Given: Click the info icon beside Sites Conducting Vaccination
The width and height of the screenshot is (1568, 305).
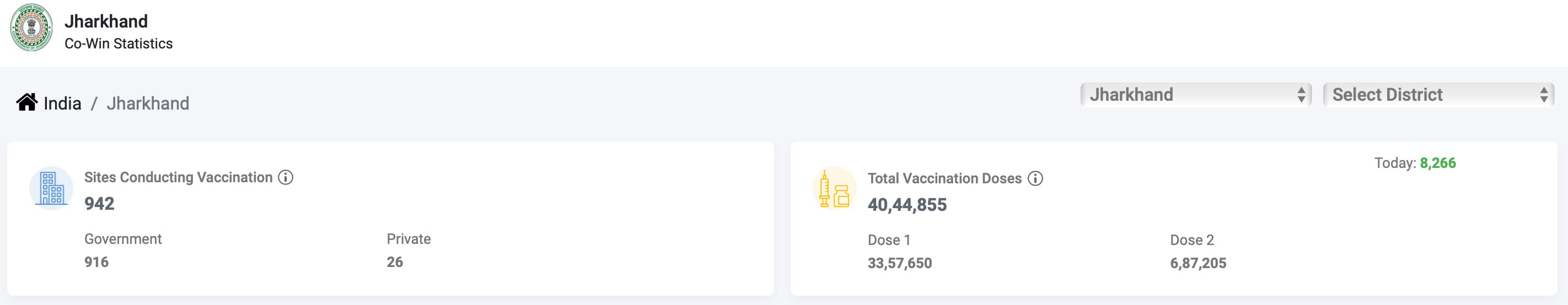Looking at the screenshot, I should pos(286,177).
